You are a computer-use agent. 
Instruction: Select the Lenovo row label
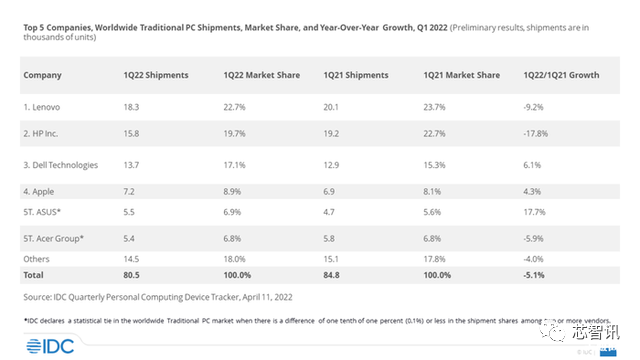[x=42, y=107]
